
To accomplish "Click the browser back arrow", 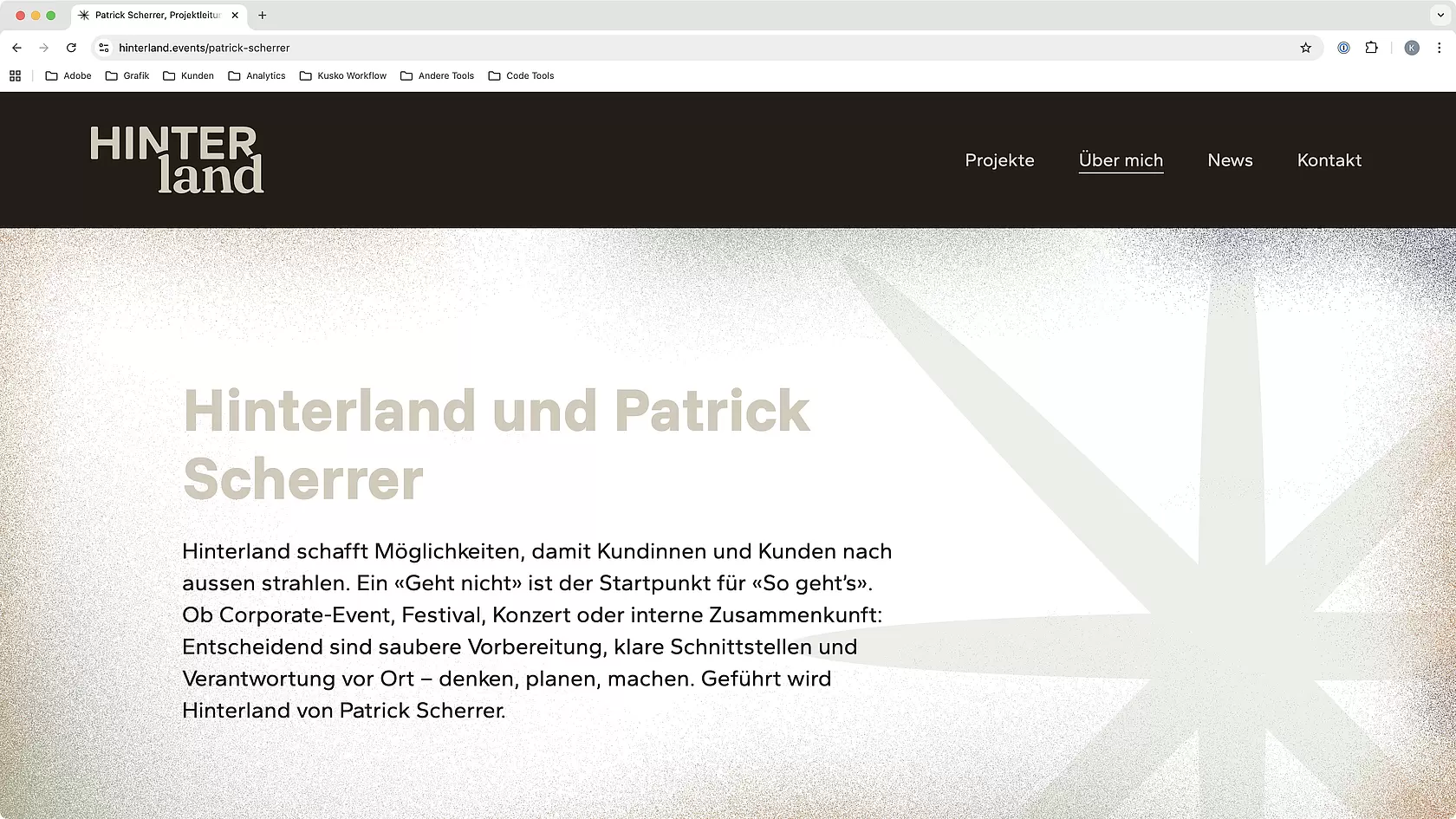I will [16, 48].
